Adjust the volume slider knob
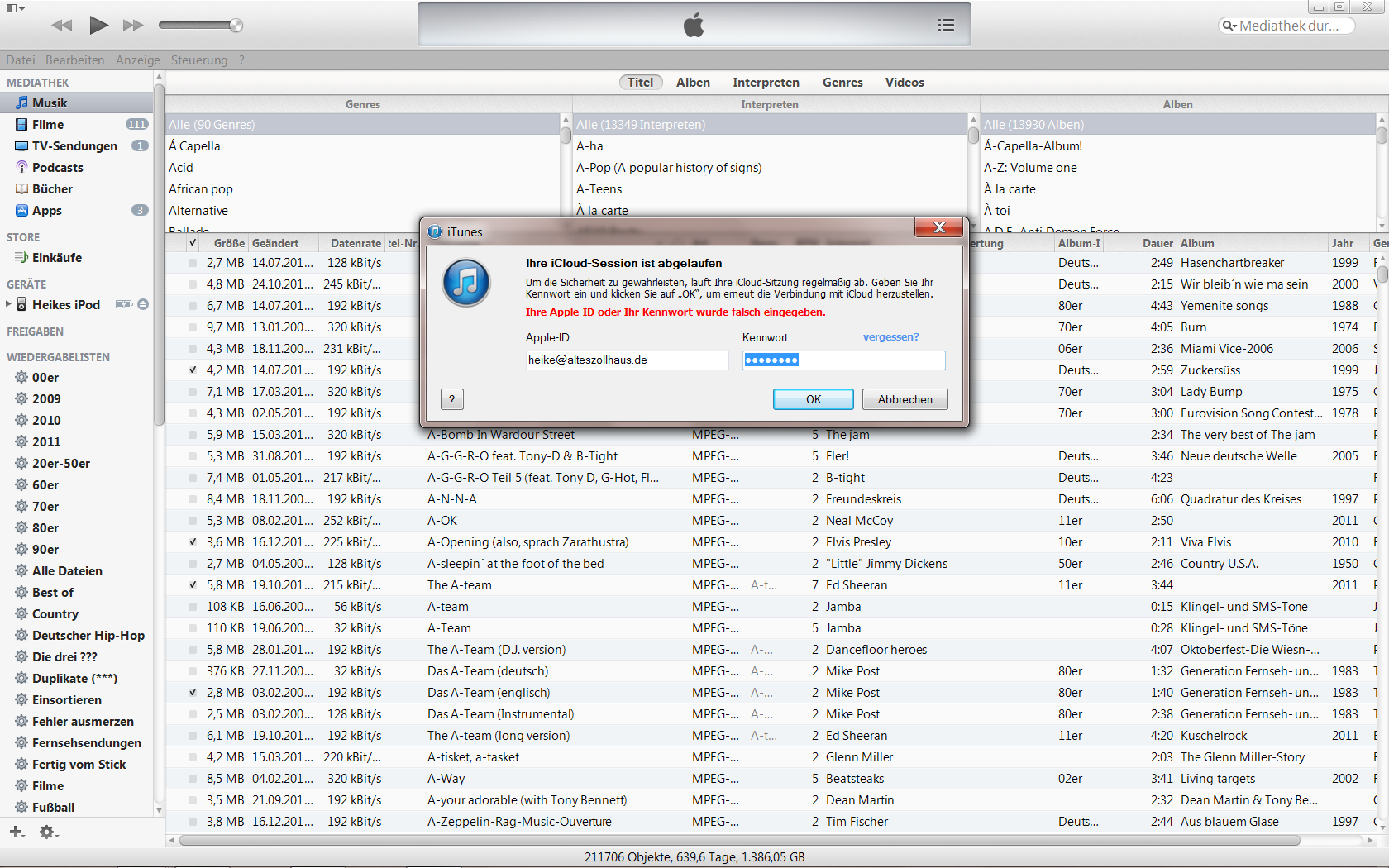1389x868 pixels. coord(236,26)
